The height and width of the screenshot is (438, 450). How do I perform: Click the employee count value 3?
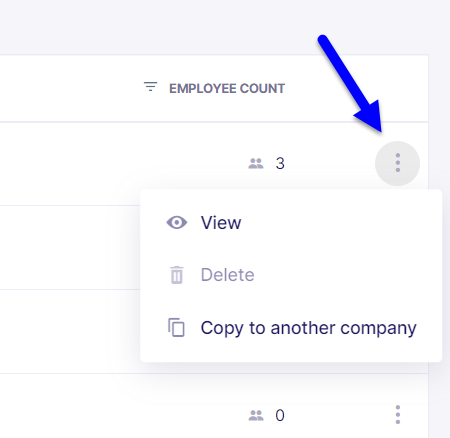click(280, 163)
